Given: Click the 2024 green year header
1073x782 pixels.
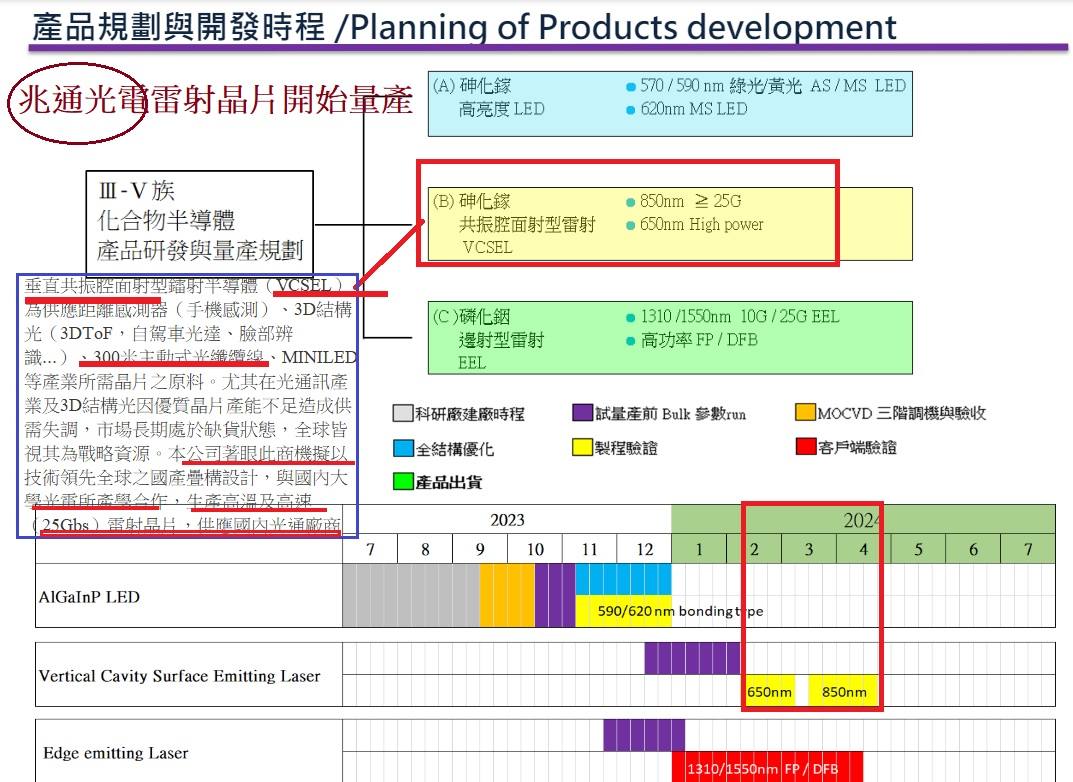Looking at the screenshot, I should [x=863, y=520].
